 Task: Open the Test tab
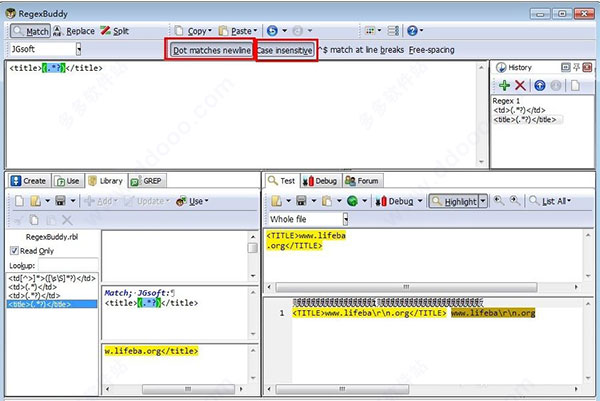pos(281,181)
